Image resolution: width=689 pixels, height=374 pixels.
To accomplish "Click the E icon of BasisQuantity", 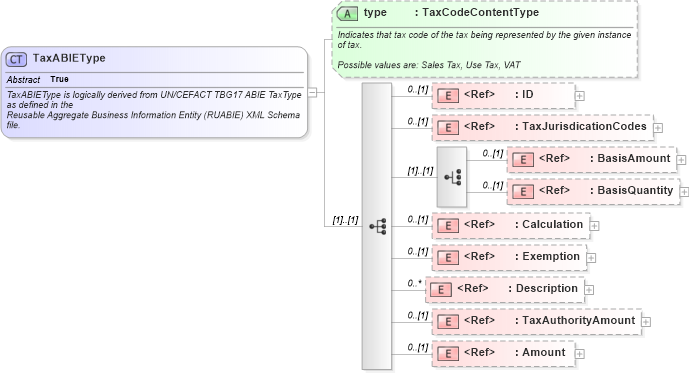I will point(523,192).
